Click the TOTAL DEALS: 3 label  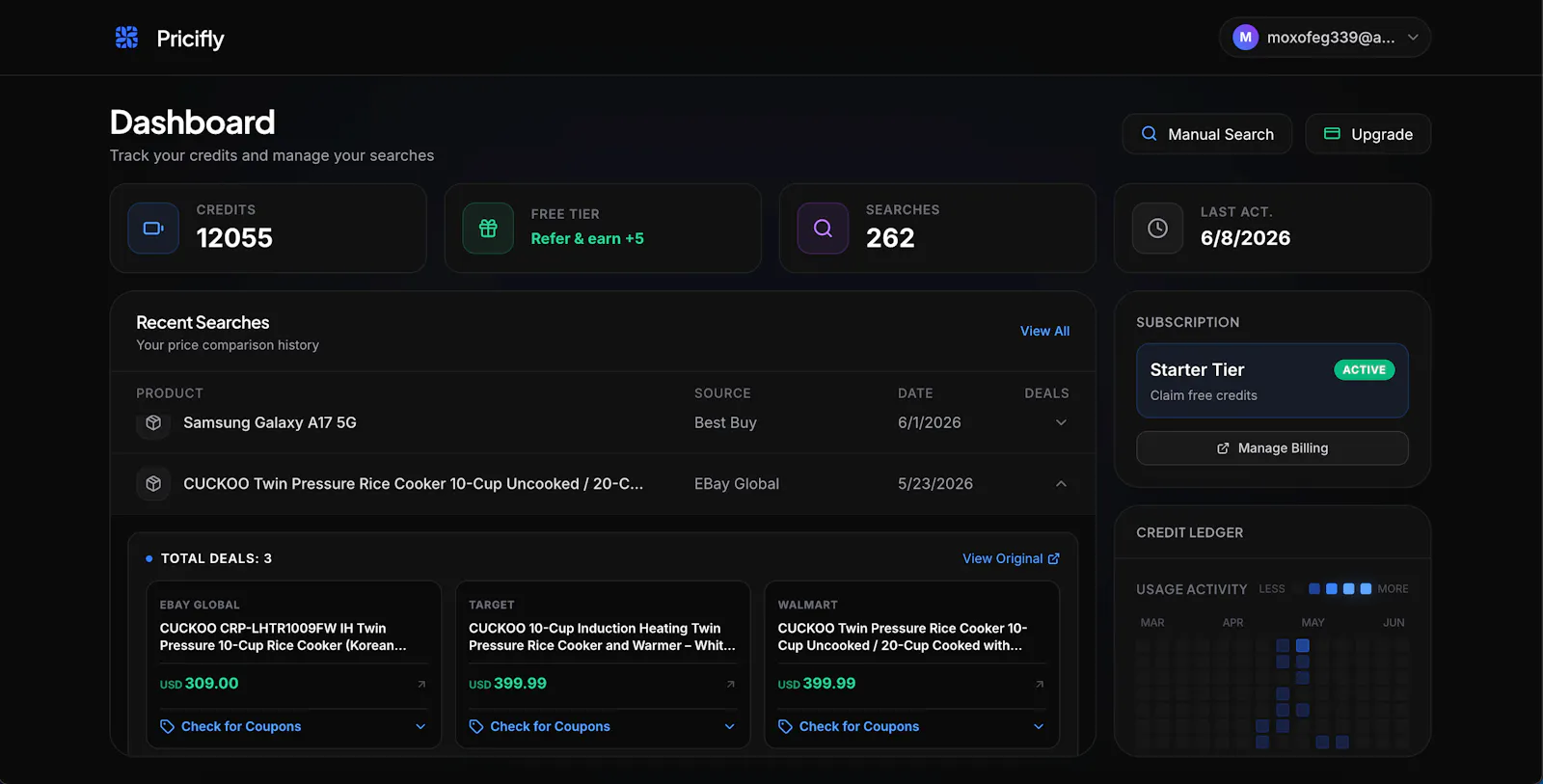pyautogui.click(x=216, y=558)
